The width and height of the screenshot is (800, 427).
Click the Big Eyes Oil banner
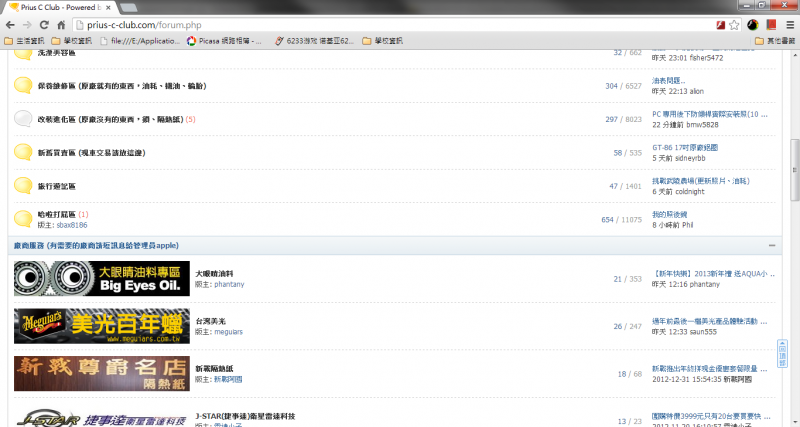102,279
